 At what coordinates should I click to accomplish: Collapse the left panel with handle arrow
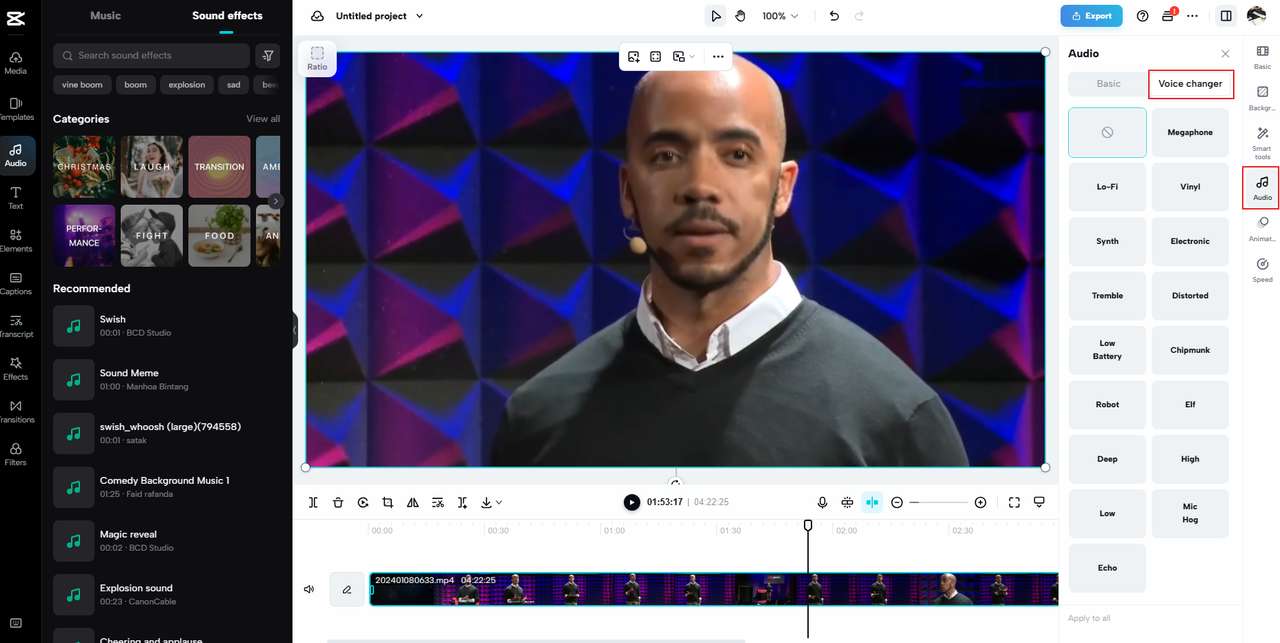[295, 330]
